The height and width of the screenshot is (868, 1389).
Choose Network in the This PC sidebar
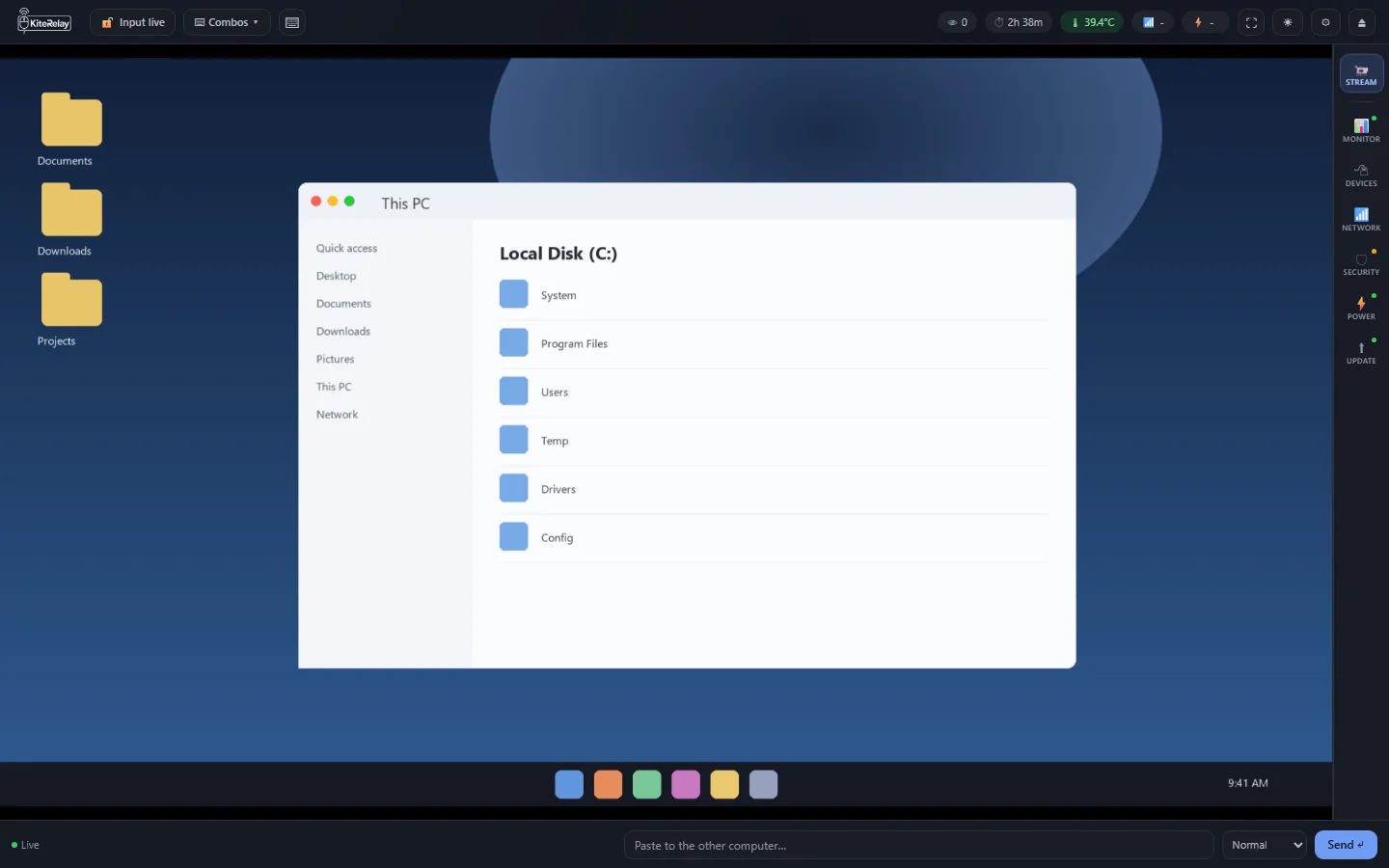click(x=337, y=415)
